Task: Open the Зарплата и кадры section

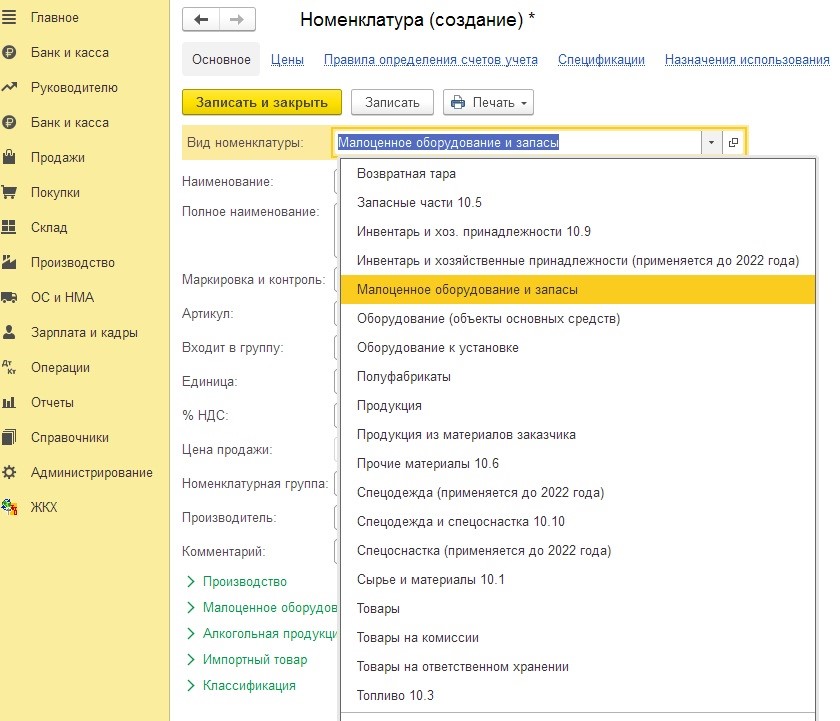Action: pyautogui.click(x=84, y=333)
